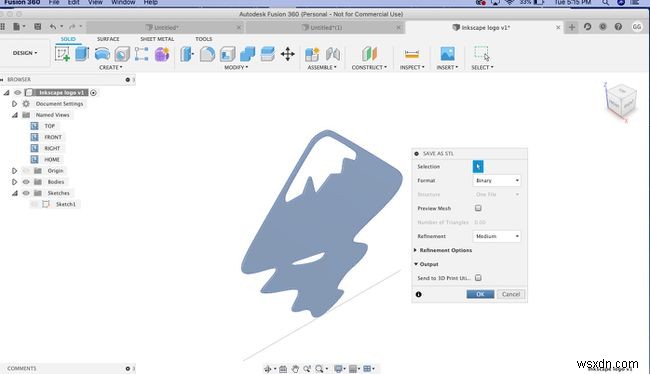Select the Move/Copy tool
Viewport: 650px width, 374px height.
click(287, 54)
